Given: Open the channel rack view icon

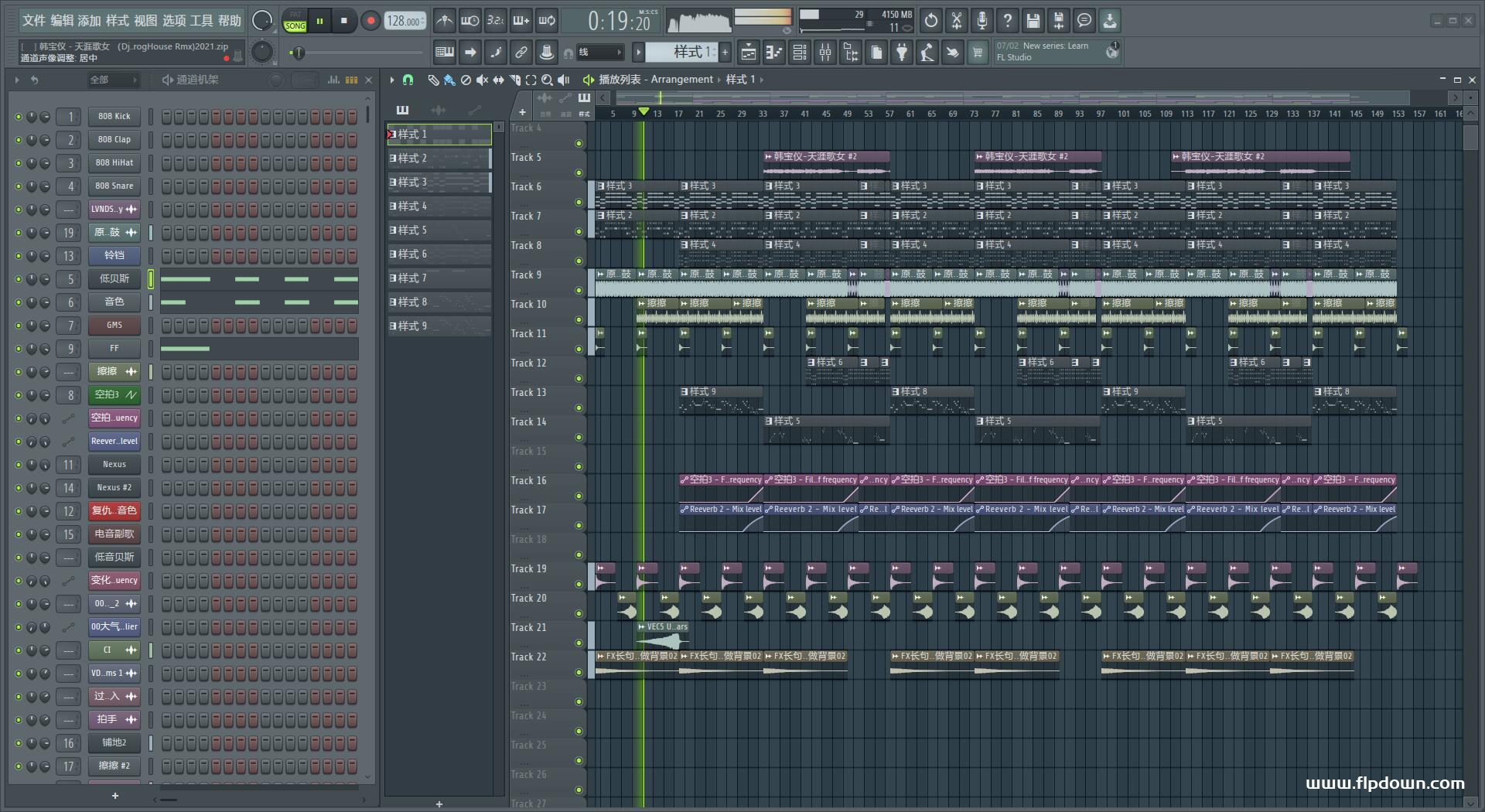Looking at the screenshot, I should pyautogui.click(x=800, y=53).
